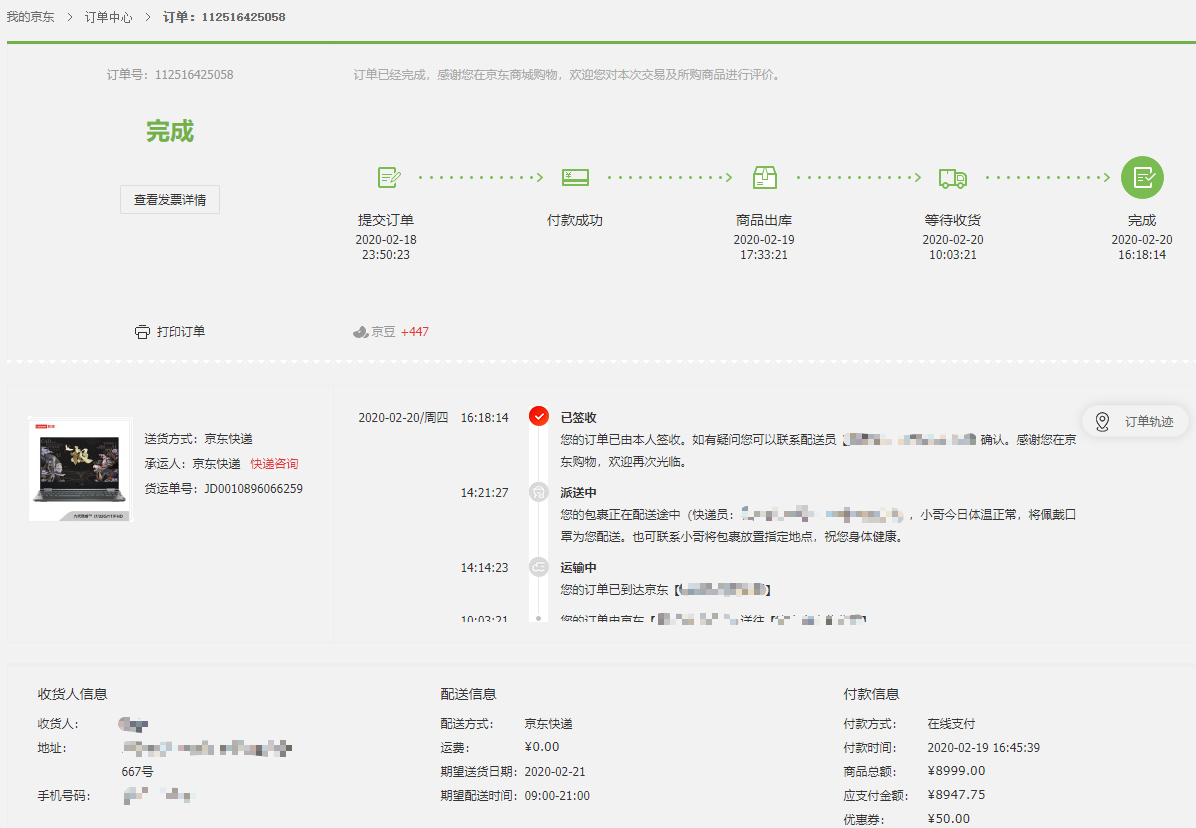Click the red signed checkmark icon
Image resolution: width=1196 pixels, height=828 pixels.
tap(539, 416)
